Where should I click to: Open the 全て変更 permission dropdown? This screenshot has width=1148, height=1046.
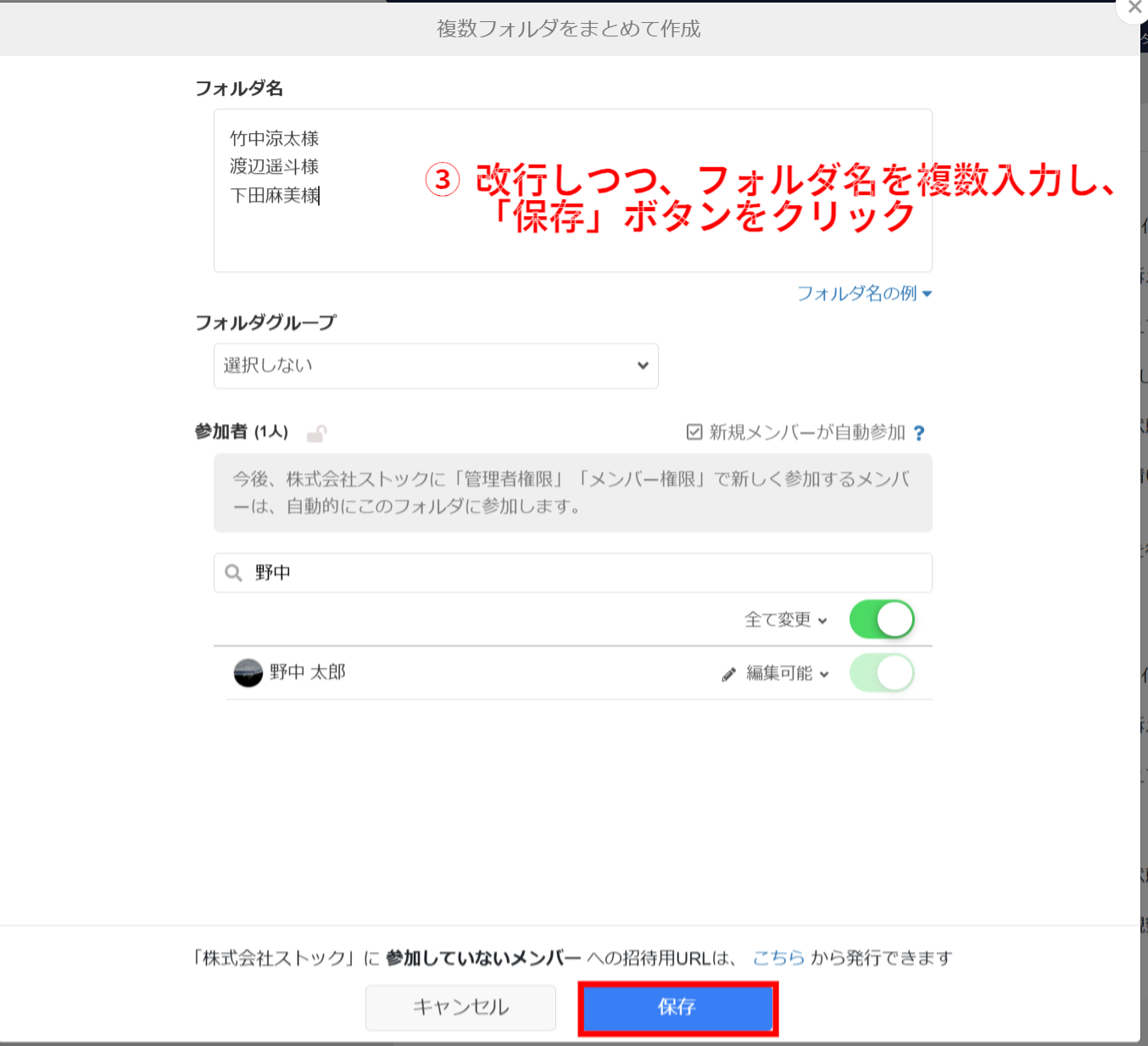(785, 619)
